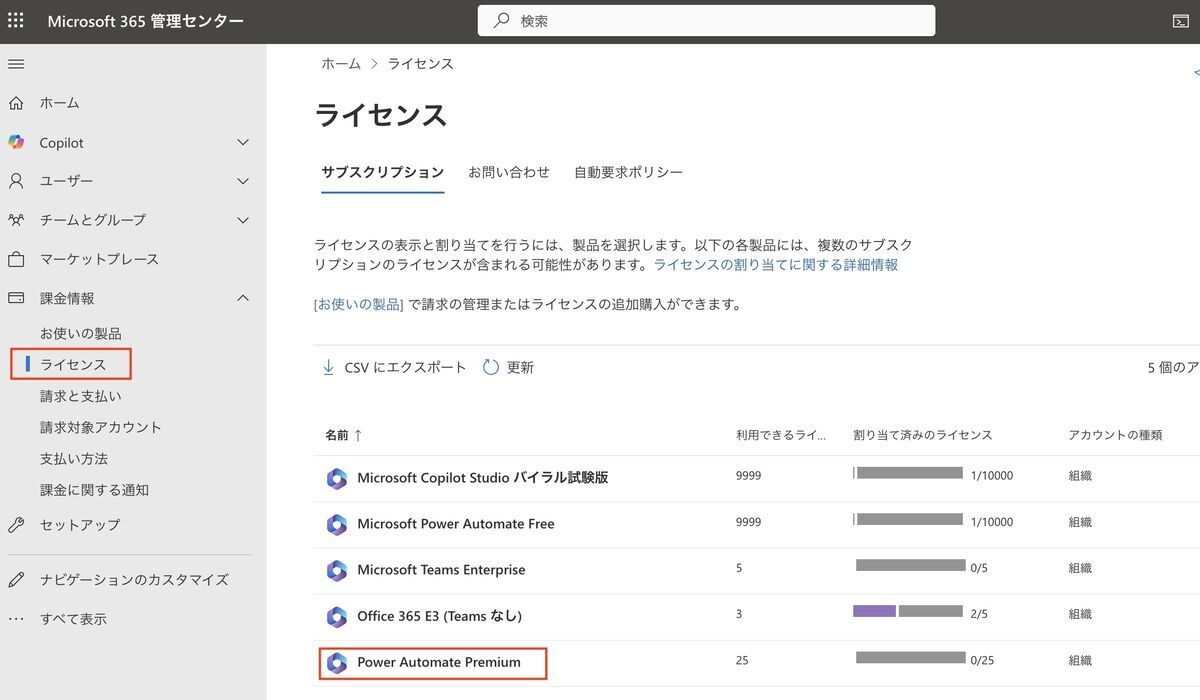
Task: Click the Teams and Groups people icon
Action: tap(16, 220)
